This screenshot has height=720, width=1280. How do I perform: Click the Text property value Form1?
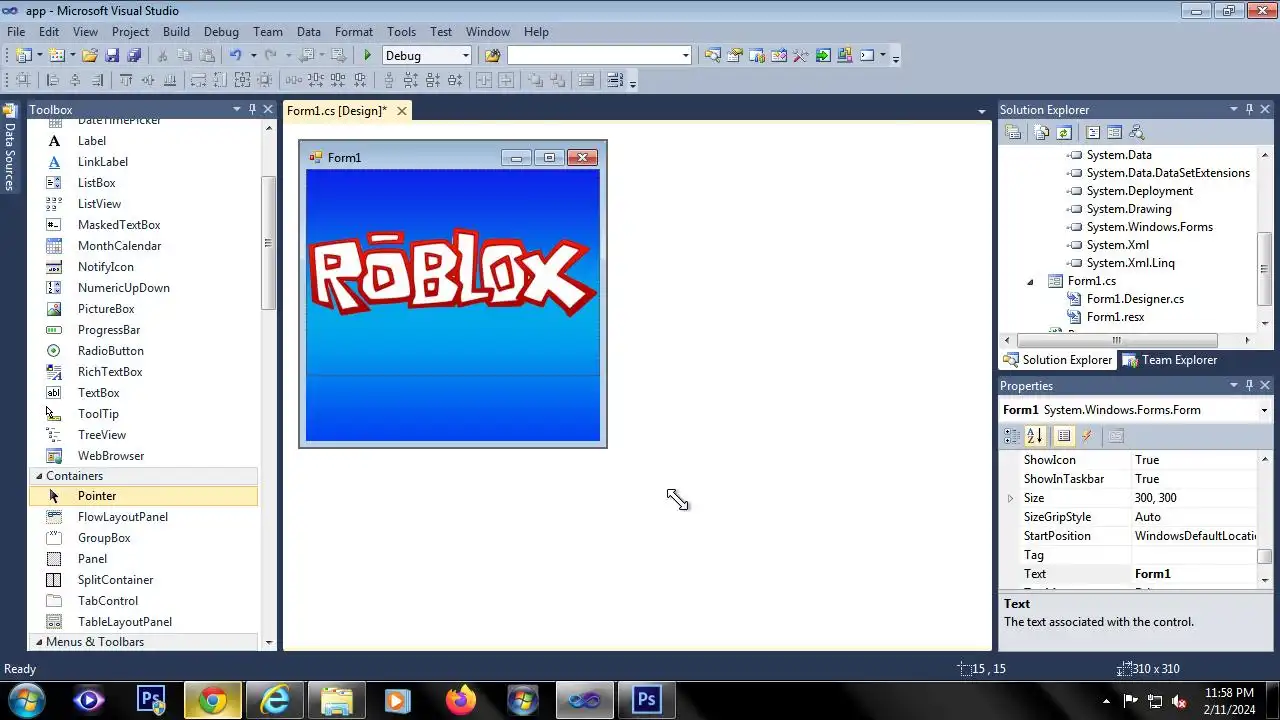click(1195, 574)
